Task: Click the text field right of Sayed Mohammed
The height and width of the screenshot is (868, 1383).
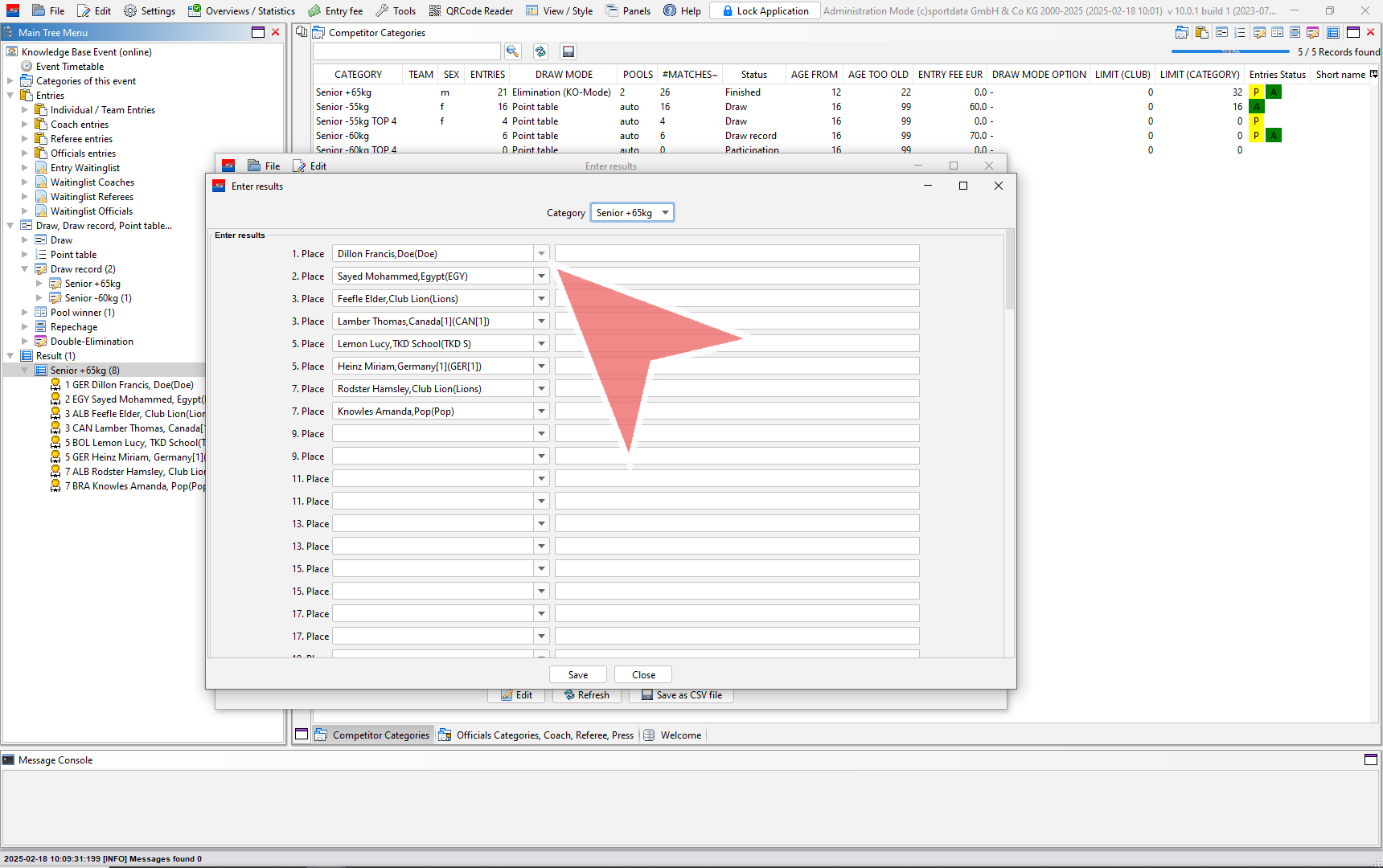Action: [737, 276]
